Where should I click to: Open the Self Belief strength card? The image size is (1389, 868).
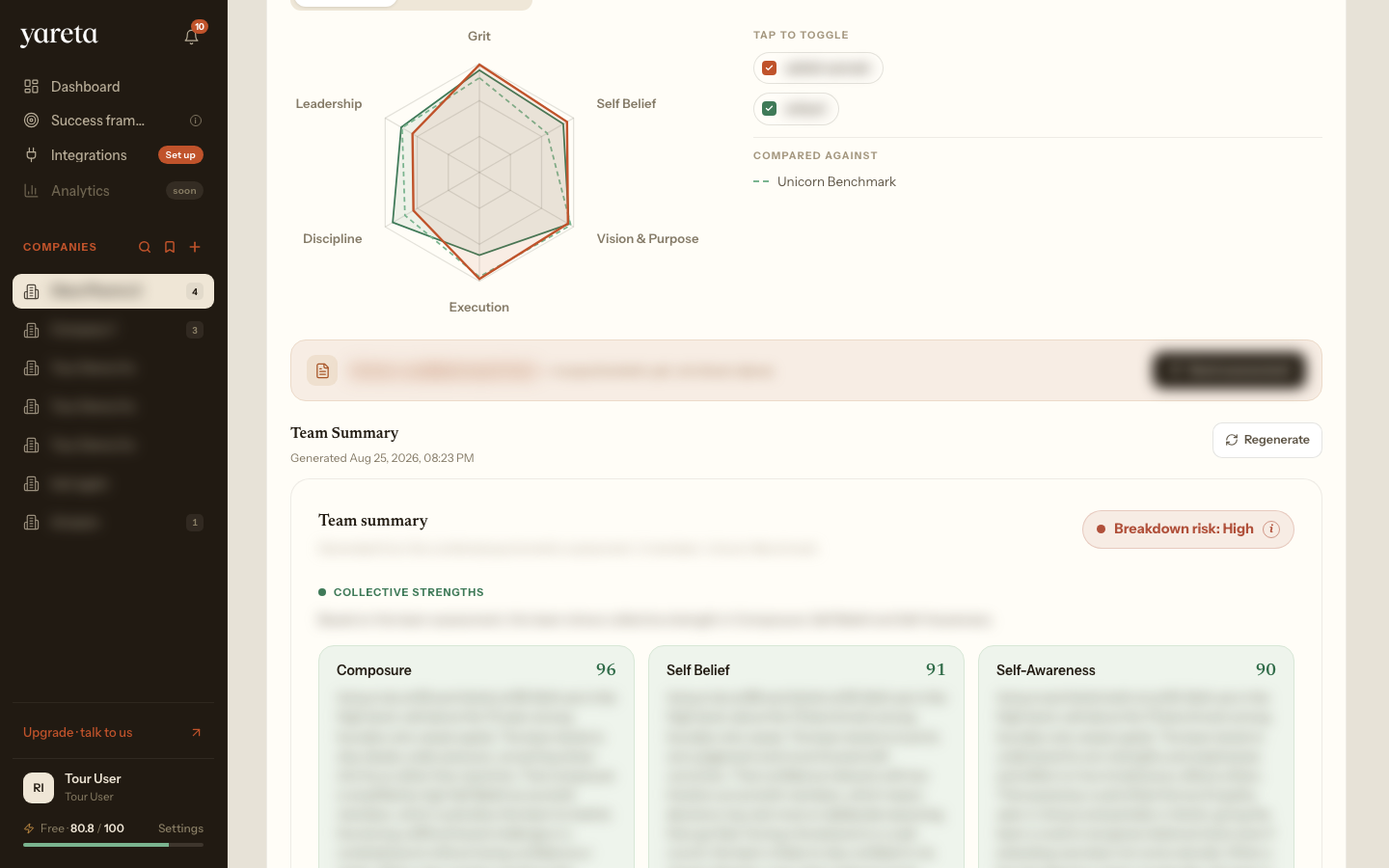(x=806, y=757)
